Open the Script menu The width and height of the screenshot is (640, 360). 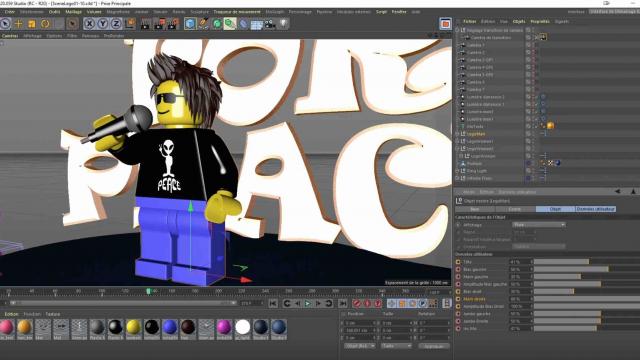tap(381, 12)
